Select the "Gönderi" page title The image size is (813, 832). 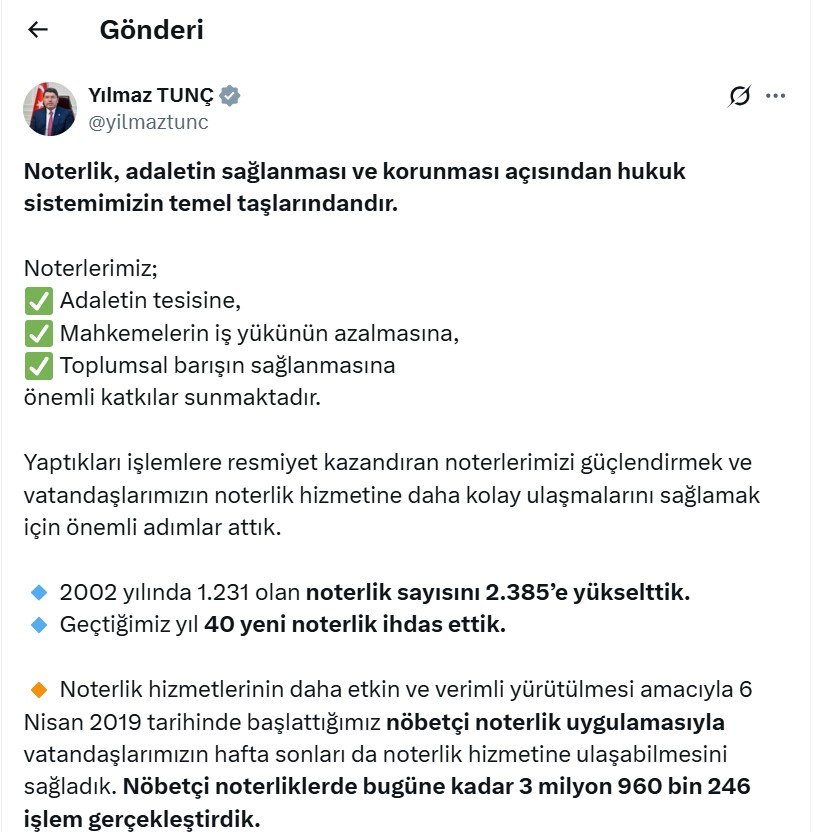(150, 30)
